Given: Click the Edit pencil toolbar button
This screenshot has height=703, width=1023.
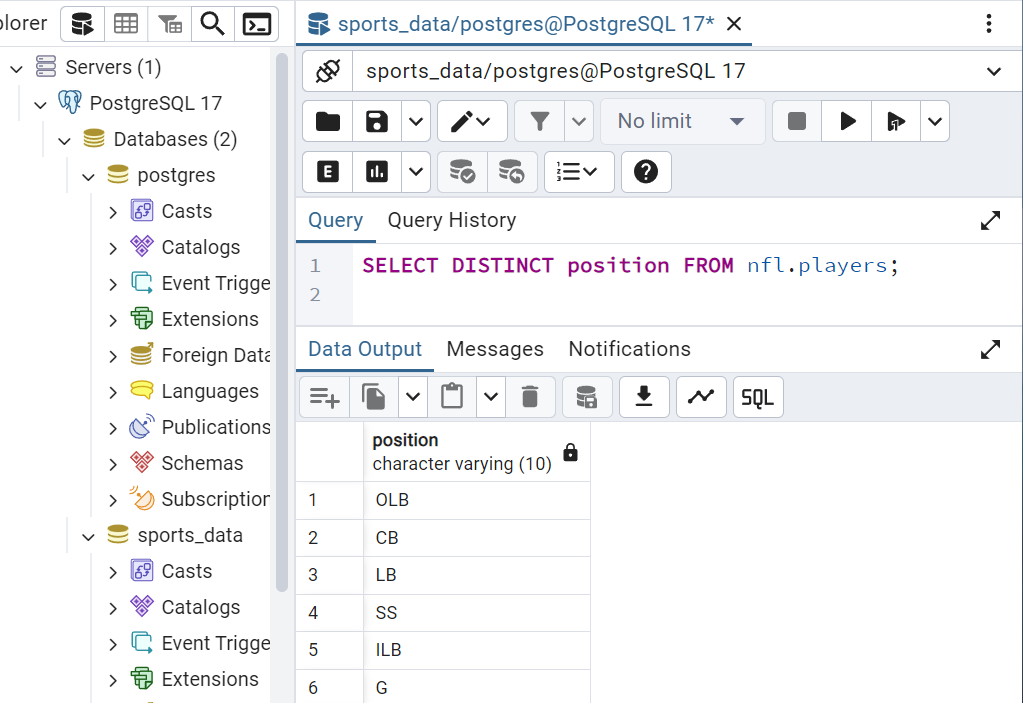Looking at the screenshot, I should [472, 121].
